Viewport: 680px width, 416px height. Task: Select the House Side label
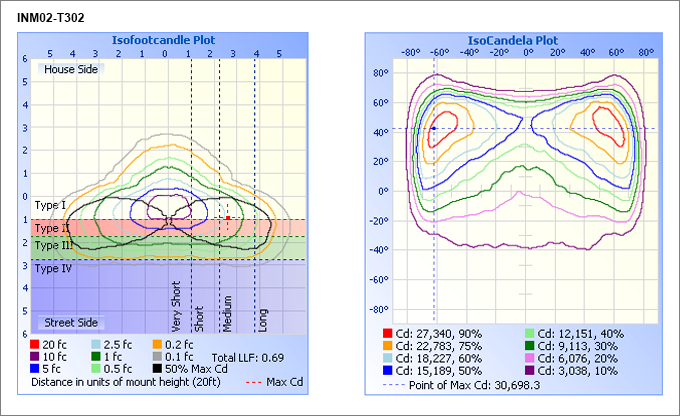tap(68, 69)
